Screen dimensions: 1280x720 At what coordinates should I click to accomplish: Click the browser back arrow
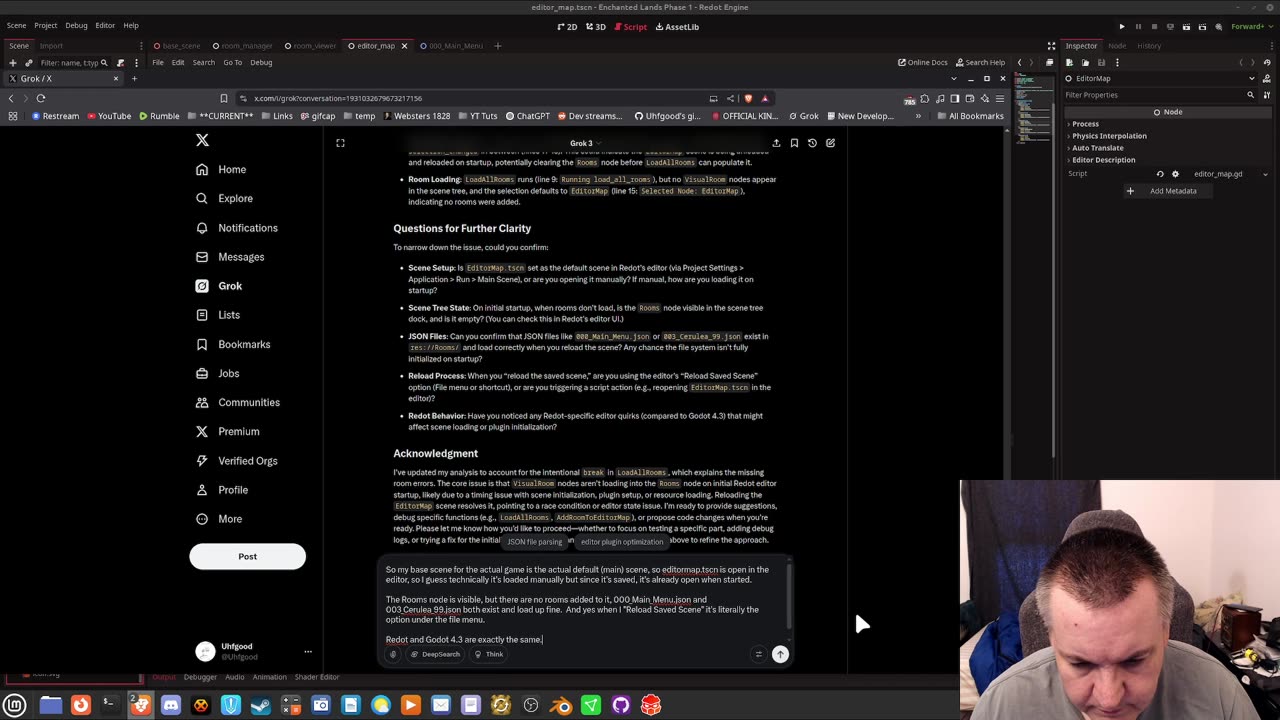[11, 98]
